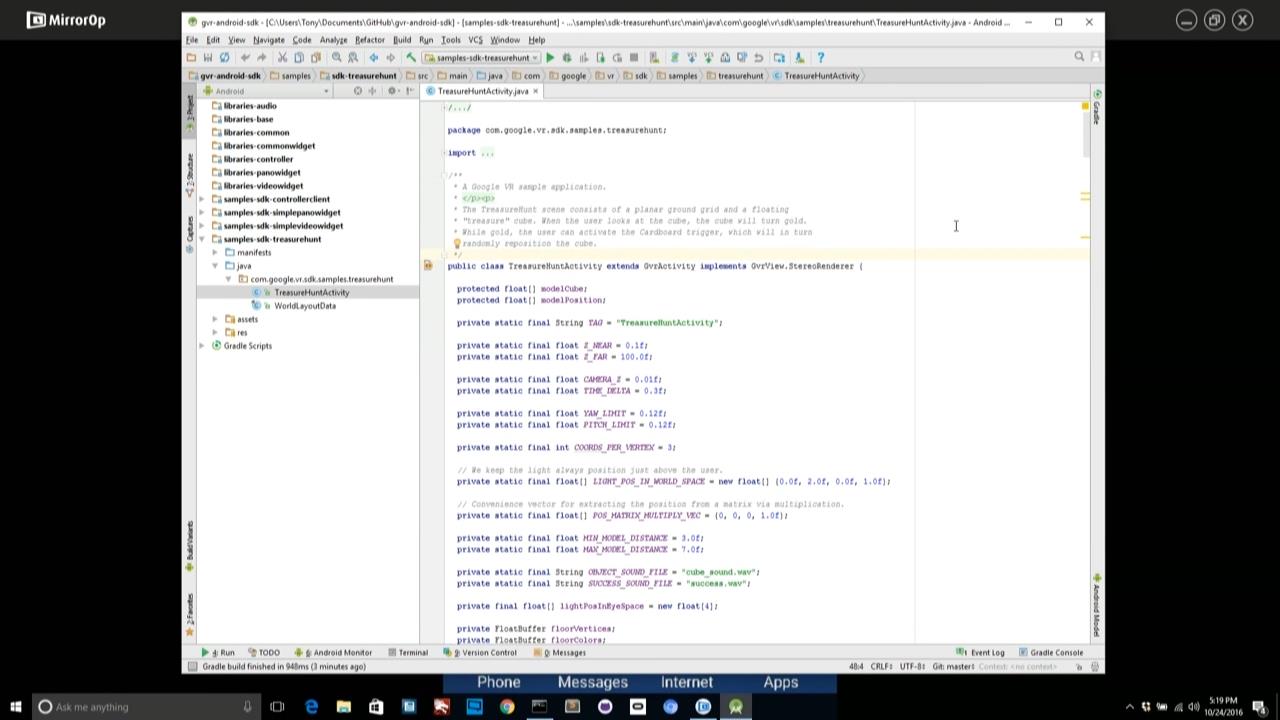Screen dimensions: 1280x720
Task: Open the Gradle Console
Action: tap(1051, 652)
